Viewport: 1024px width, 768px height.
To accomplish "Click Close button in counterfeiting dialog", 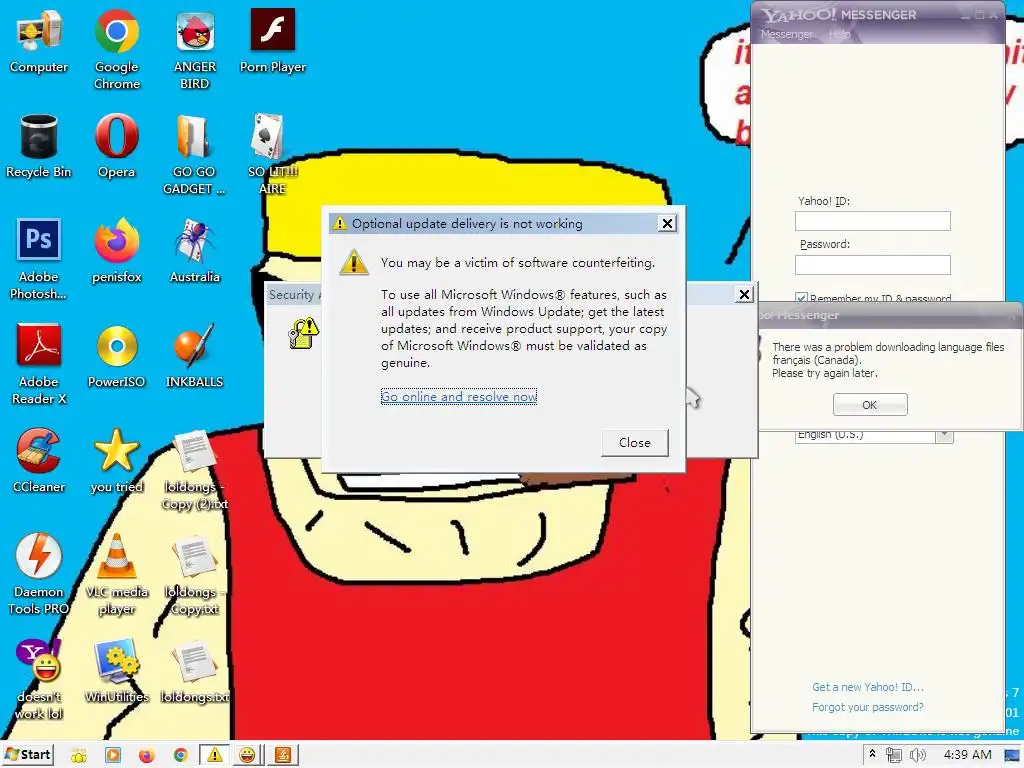I will 635,443.
